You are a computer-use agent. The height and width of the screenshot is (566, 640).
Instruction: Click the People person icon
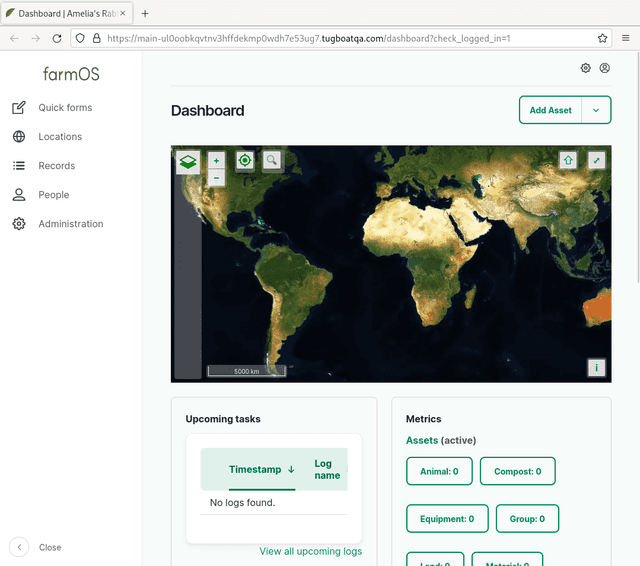[x=19, y=195]
